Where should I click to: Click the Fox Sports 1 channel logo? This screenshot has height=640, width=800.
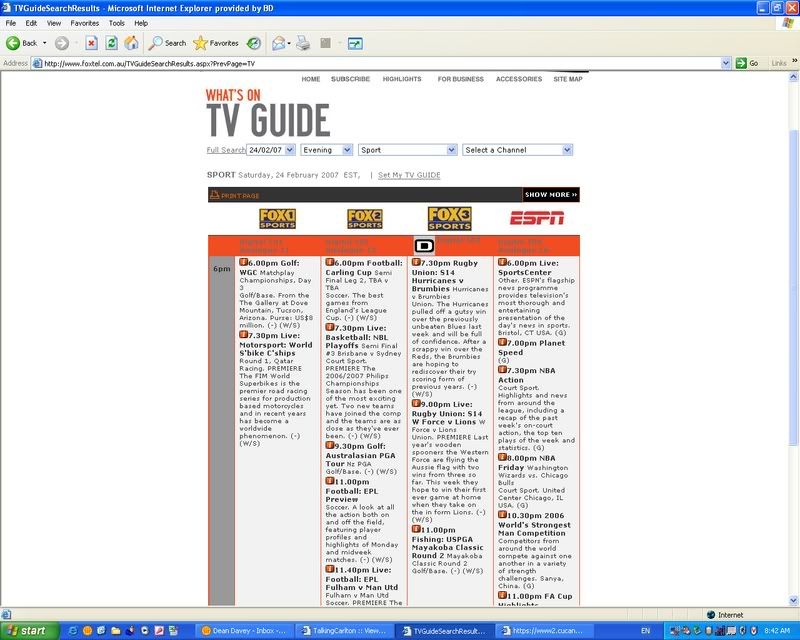coord(277,218)
